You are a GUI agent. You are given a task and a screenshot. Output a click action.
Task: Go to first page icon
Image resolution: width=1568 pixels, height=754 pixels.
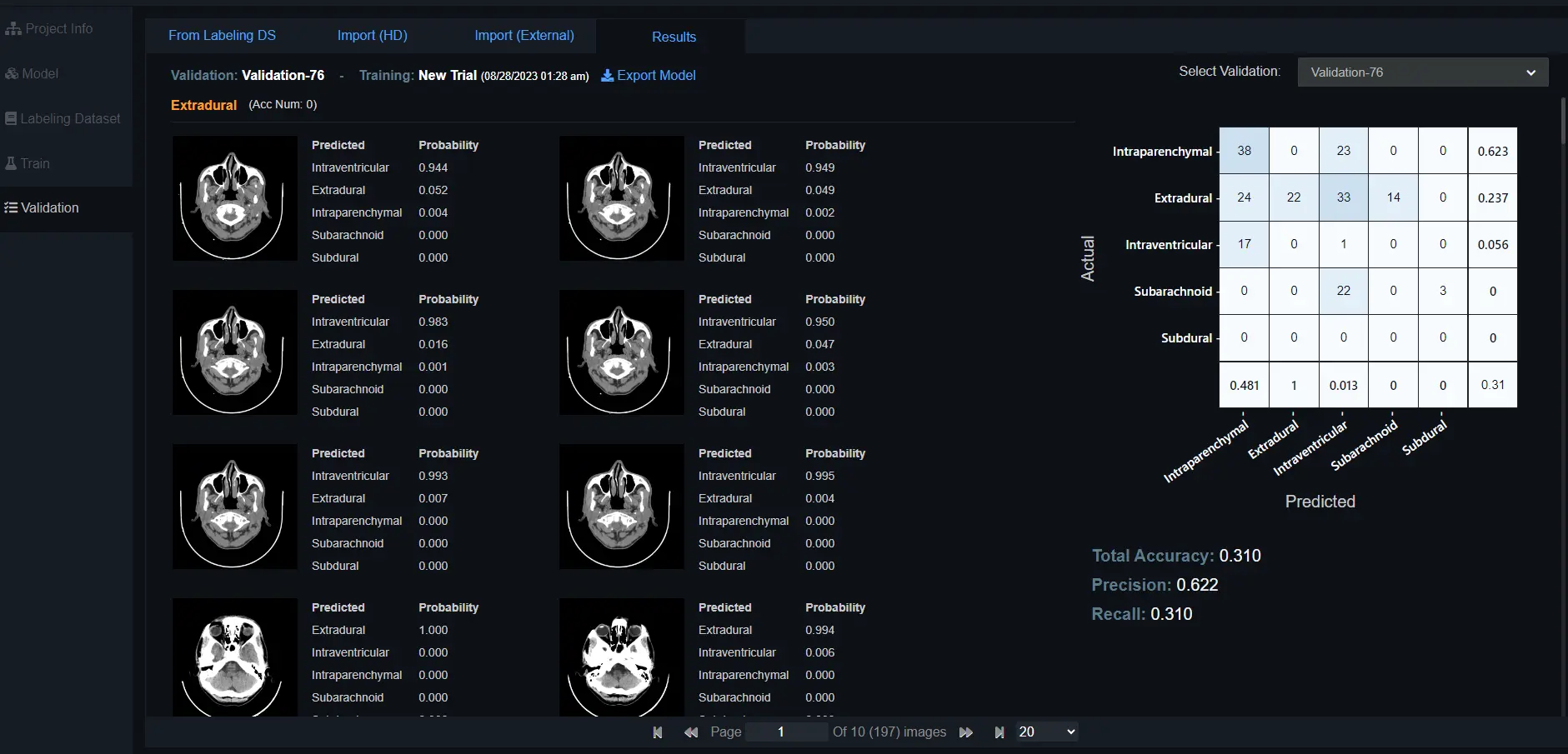(x=658, y=732)
